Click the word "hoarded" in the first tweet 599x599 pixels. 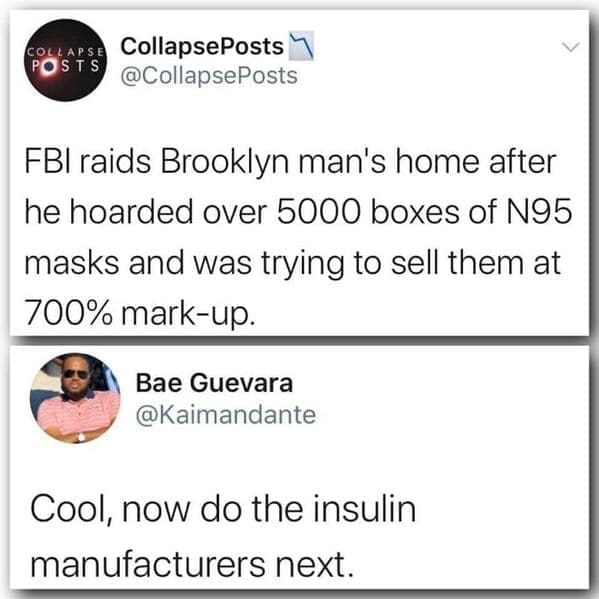click(x=131, y=212)
